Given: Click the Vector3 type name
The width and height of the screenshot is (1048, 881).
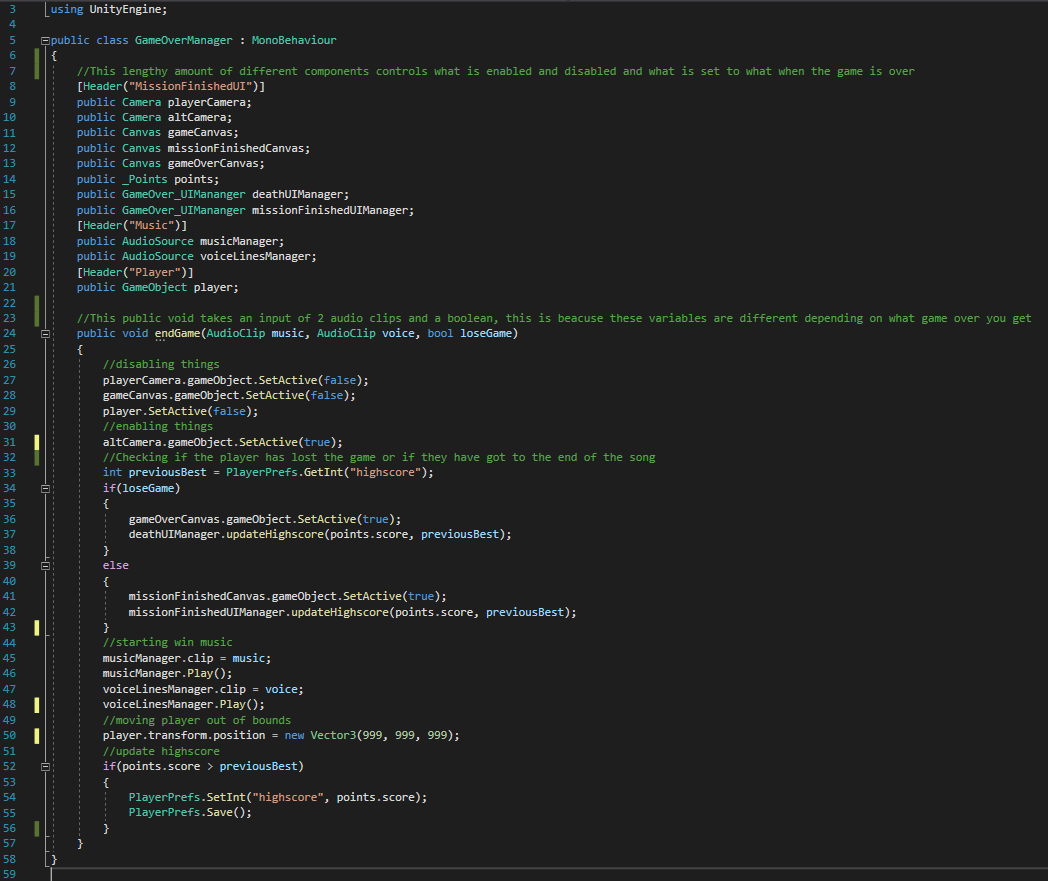Looking at the screenshot, I should [333, 735].
